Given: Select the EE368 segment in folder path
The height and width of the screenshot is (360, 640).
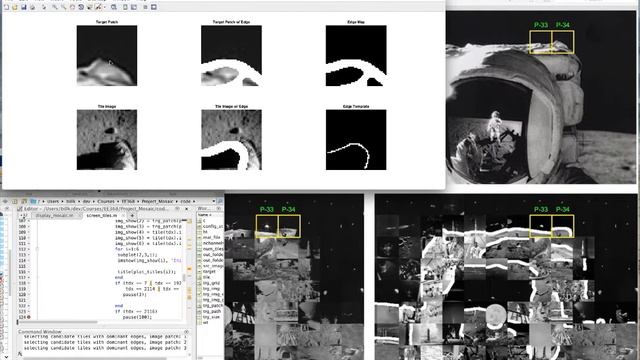Looking at the screenshot, I should click(128, 201).
